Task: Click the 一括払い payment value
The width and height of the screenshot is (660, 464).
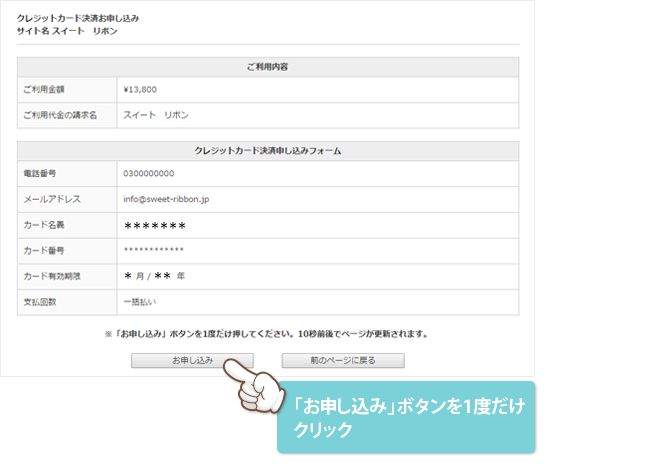Action: (x=140, y=302)
